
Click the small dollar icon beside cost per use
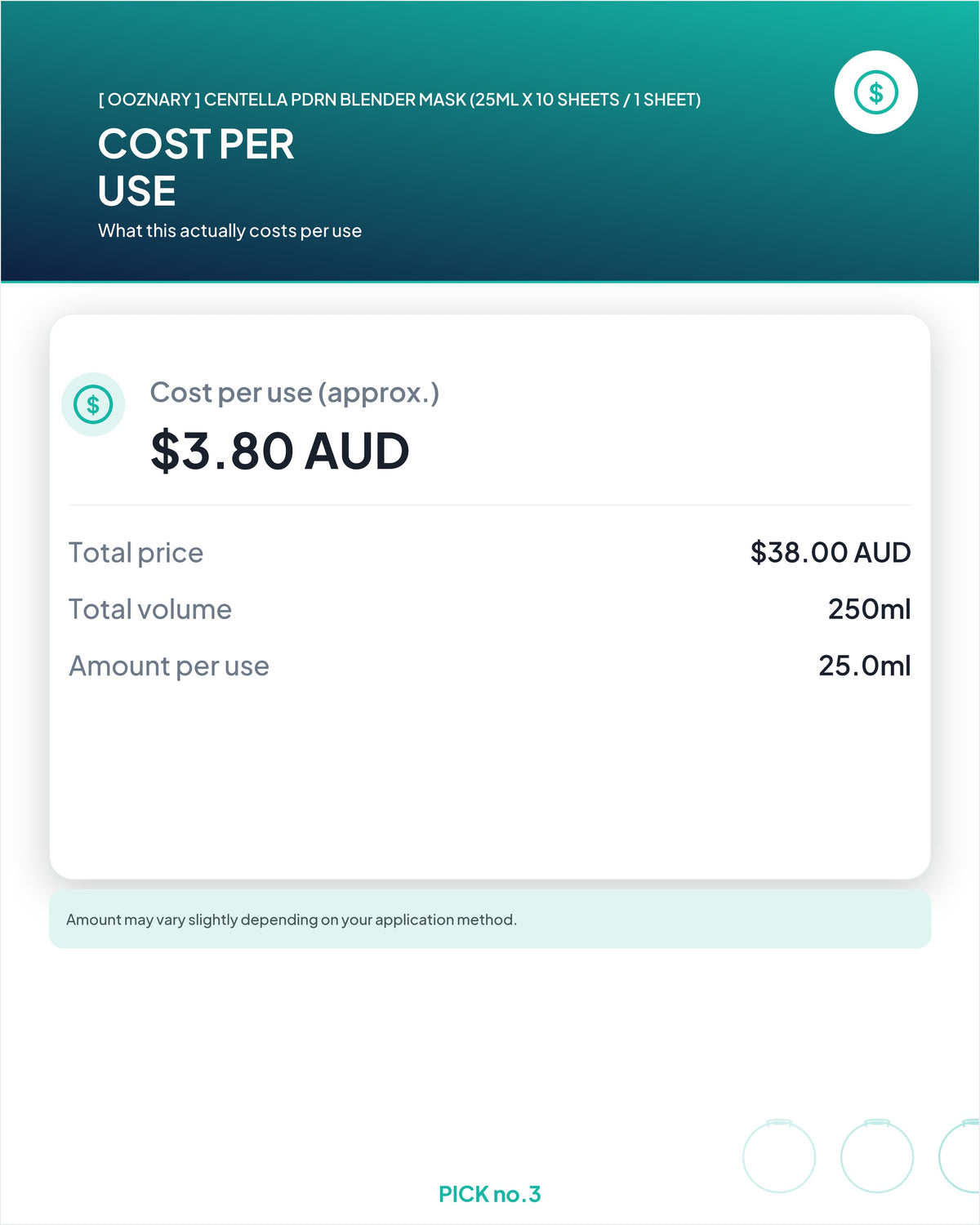click(93, 404)
